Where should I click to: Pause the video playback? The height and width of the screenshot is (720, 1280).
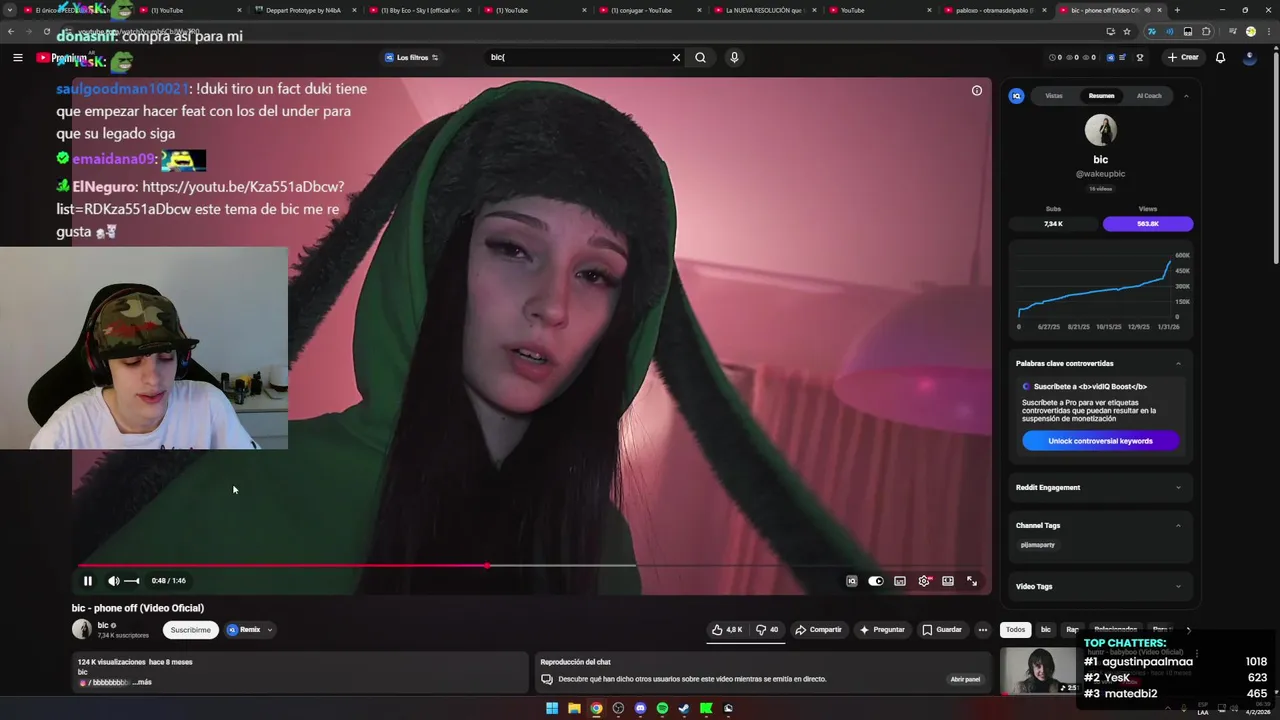click(88, 581)
